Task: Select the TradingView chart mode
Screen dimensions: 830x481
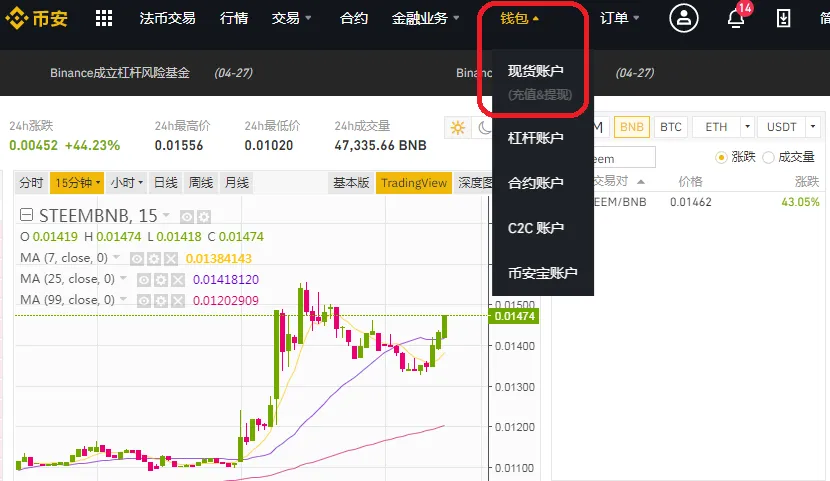Action: (414, 183)
